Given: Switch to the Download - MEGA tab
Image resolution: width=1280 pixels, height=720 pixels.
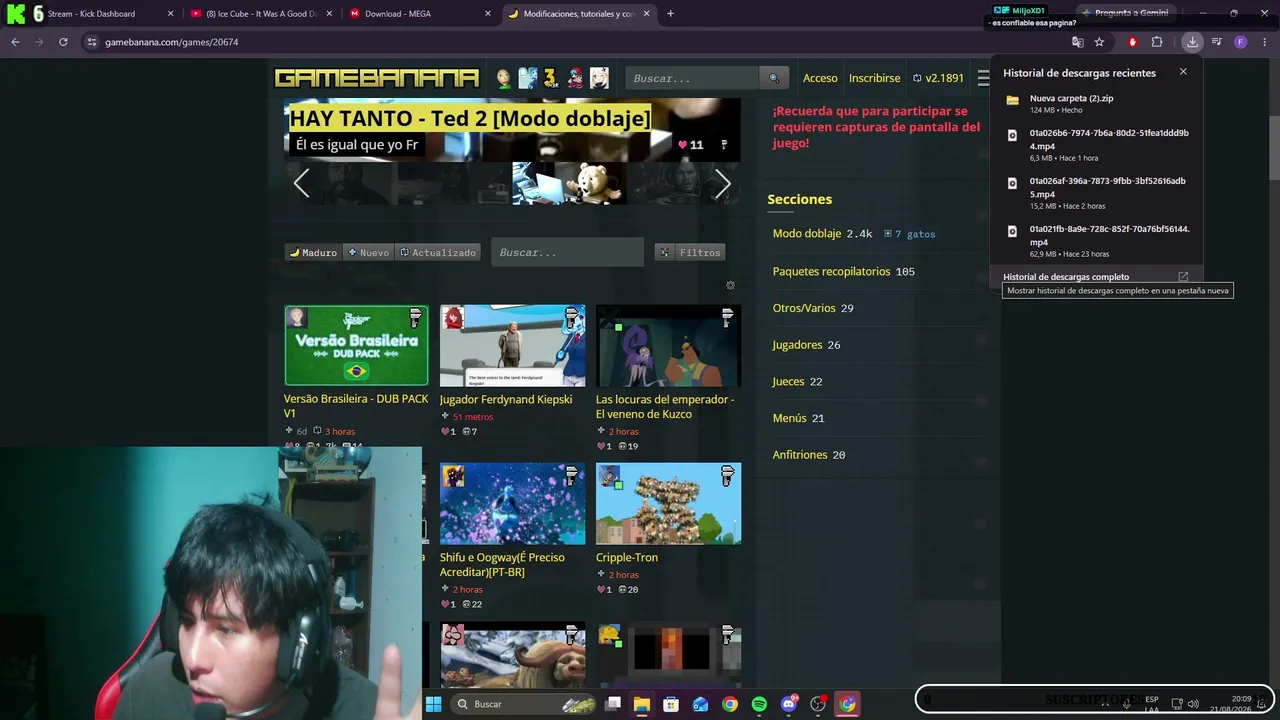Looking at the screenshot, I should [420, 14].
